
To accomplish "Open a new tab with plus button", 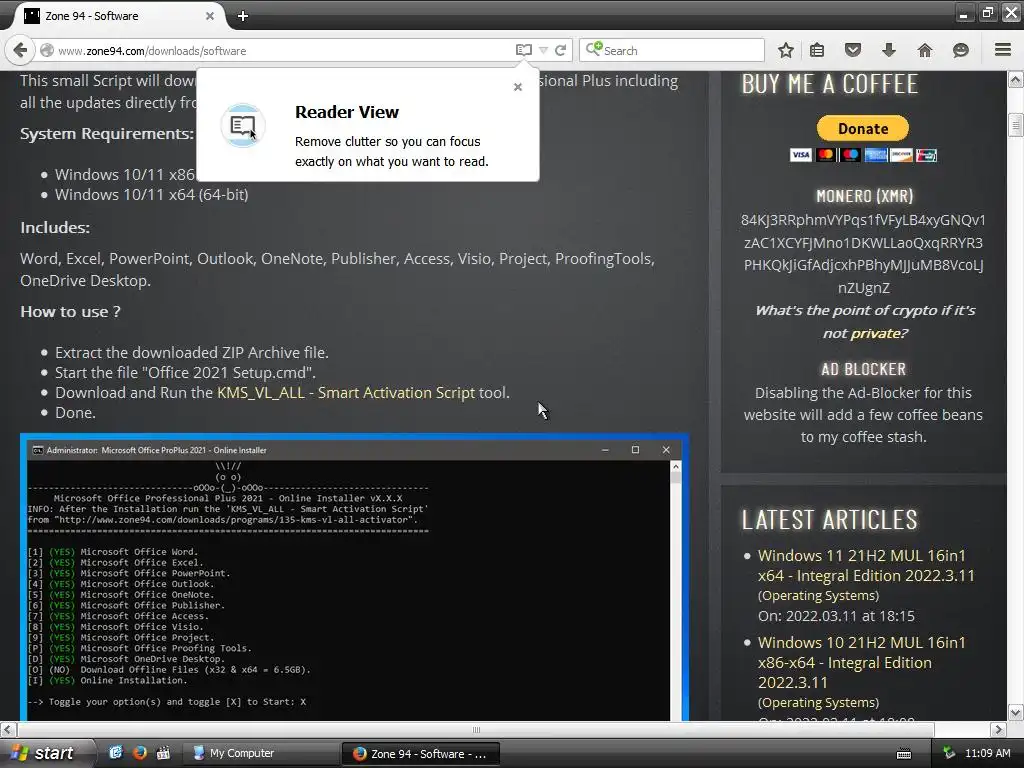I will click(x=243, y=16).
